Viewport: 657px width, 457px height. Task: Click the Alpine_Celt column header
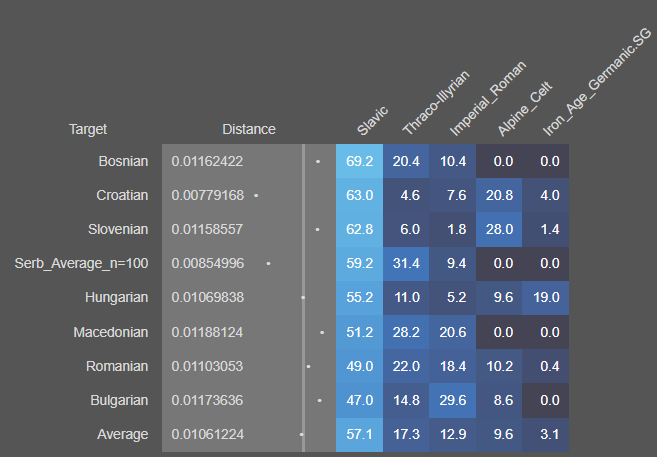click(525, 109)
